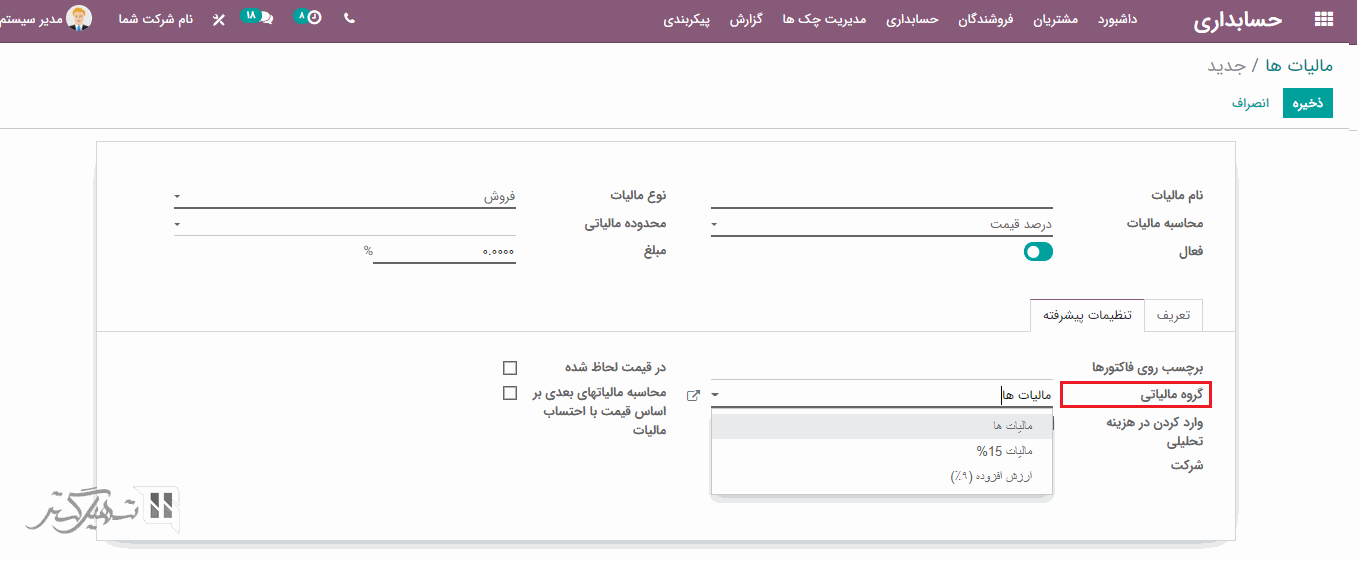The height and width of the screenshot is (561, 1361).
Task: Click the مبلغ amount input field
Action: click(x=445, y=251)
